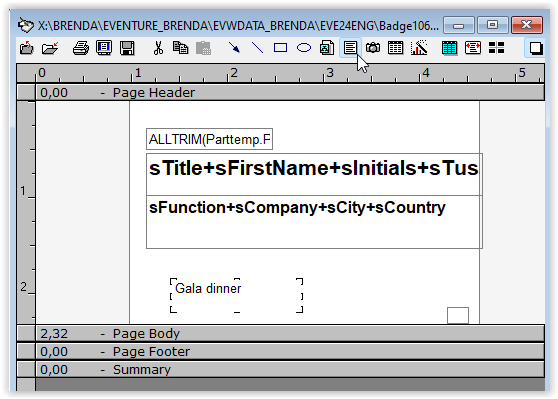558x399 pixels.
Task: Click the camera picture tool
Action: [373, 48]
